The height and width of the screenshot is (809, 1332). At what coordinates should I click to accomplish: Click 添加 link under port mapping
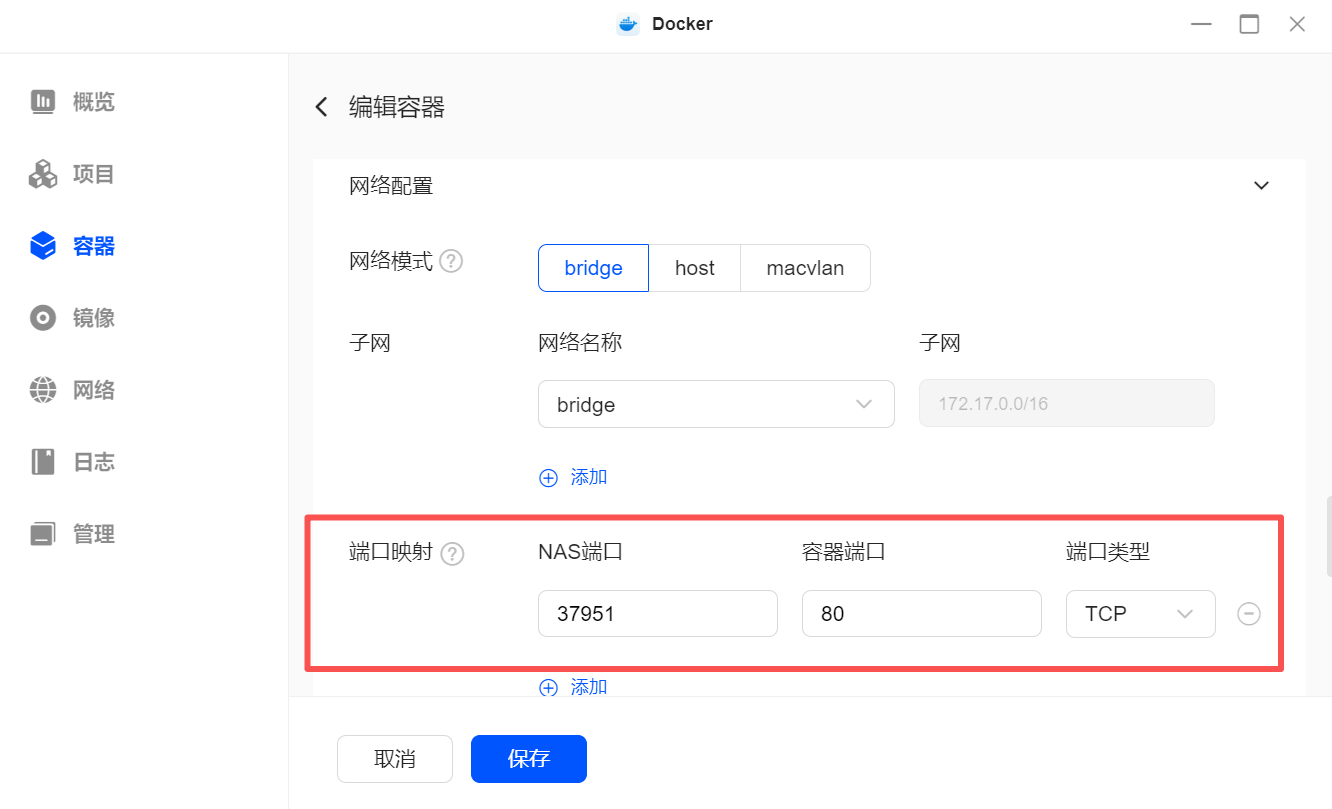point(589,687)
